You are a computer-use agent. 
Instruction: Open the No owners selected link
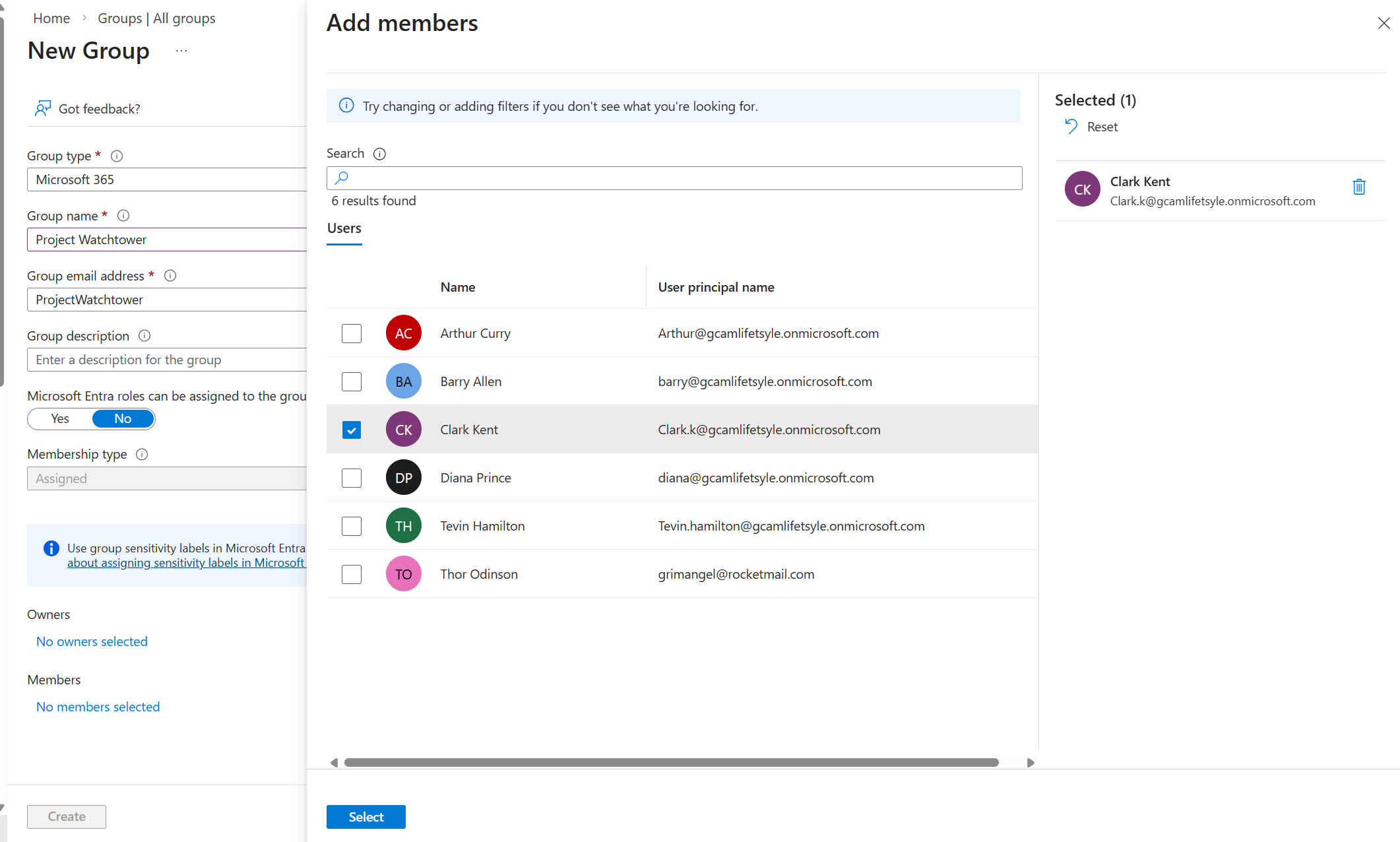92,641
